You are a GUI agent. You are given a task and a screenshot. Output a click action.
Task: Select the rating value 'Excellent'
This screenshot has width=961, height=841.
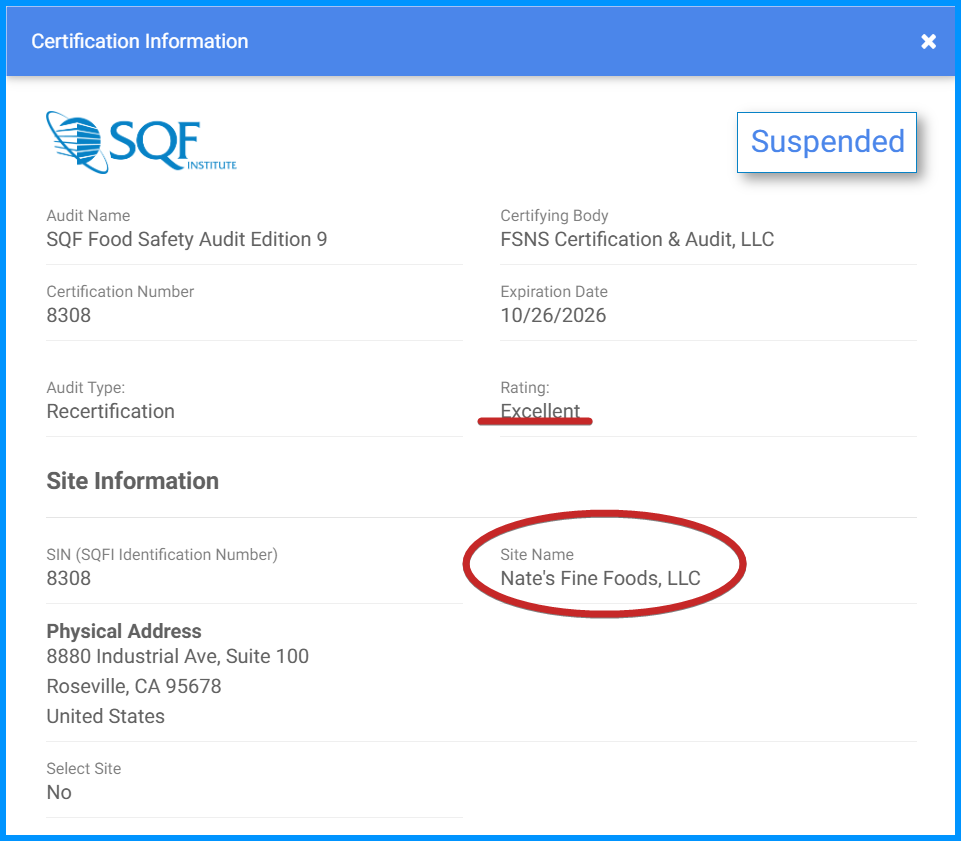point(540,411)
